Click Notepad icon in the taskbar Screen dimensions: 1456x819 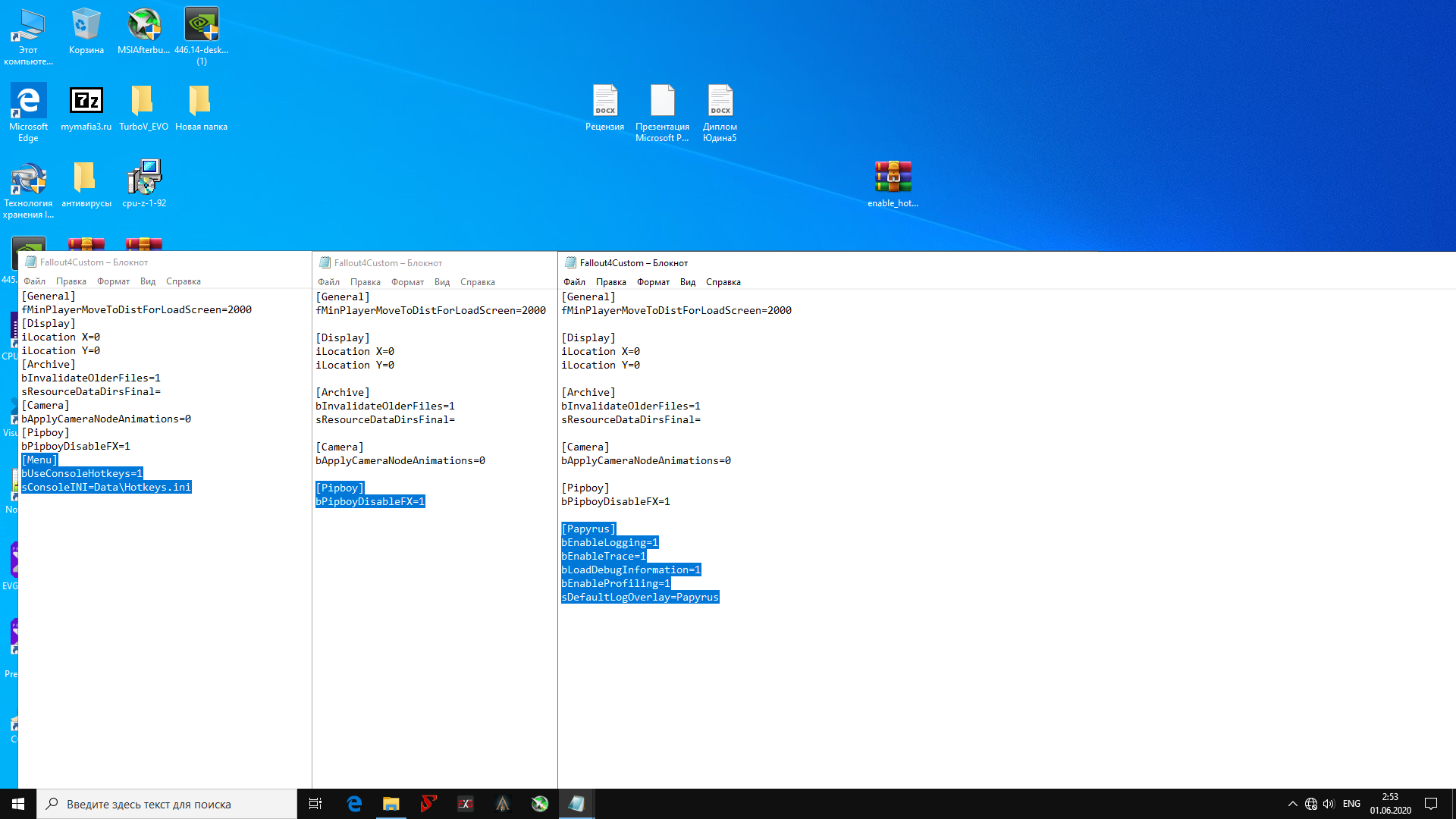click(576, 804)
